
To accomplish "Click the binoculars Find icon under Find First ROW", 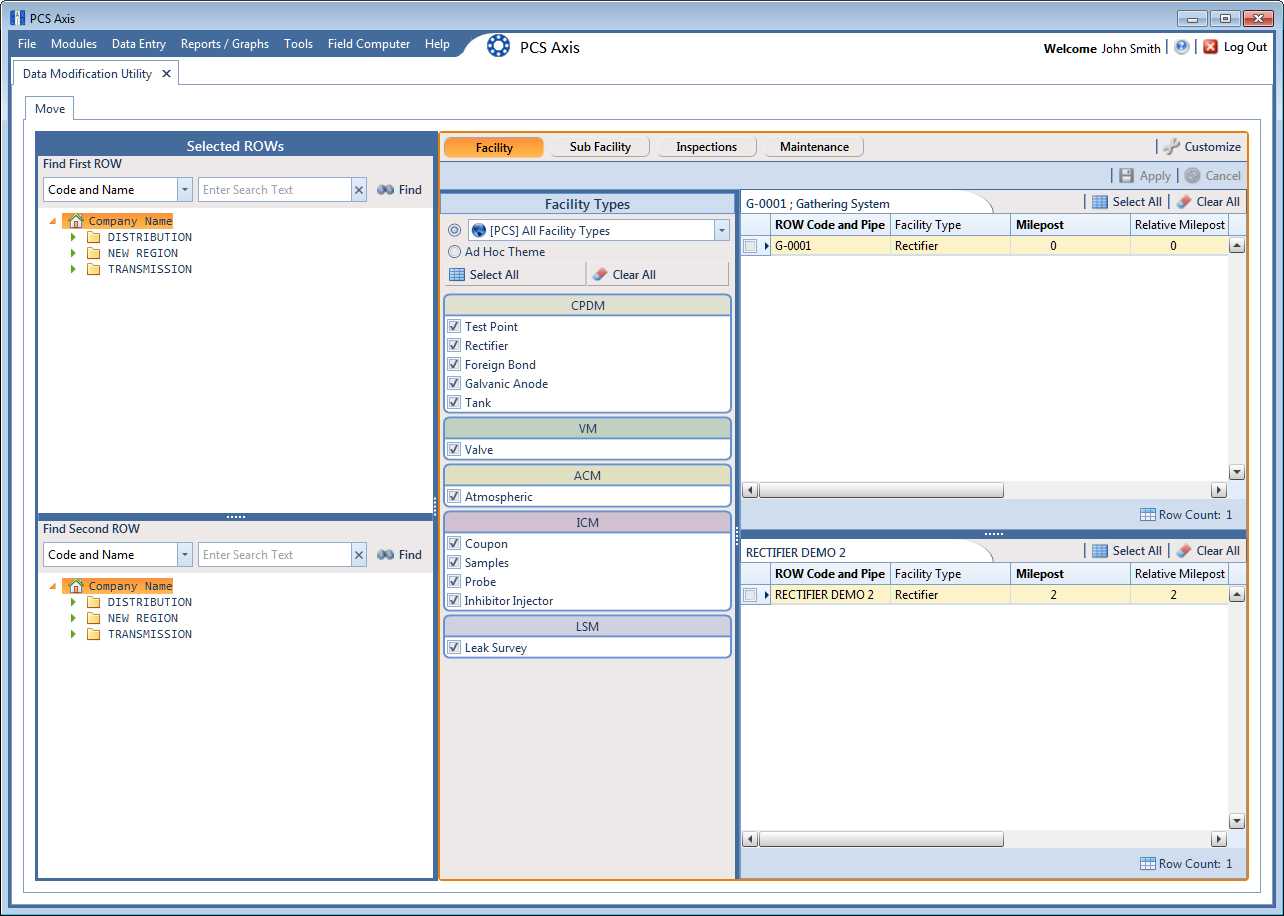I will [385, 190].
